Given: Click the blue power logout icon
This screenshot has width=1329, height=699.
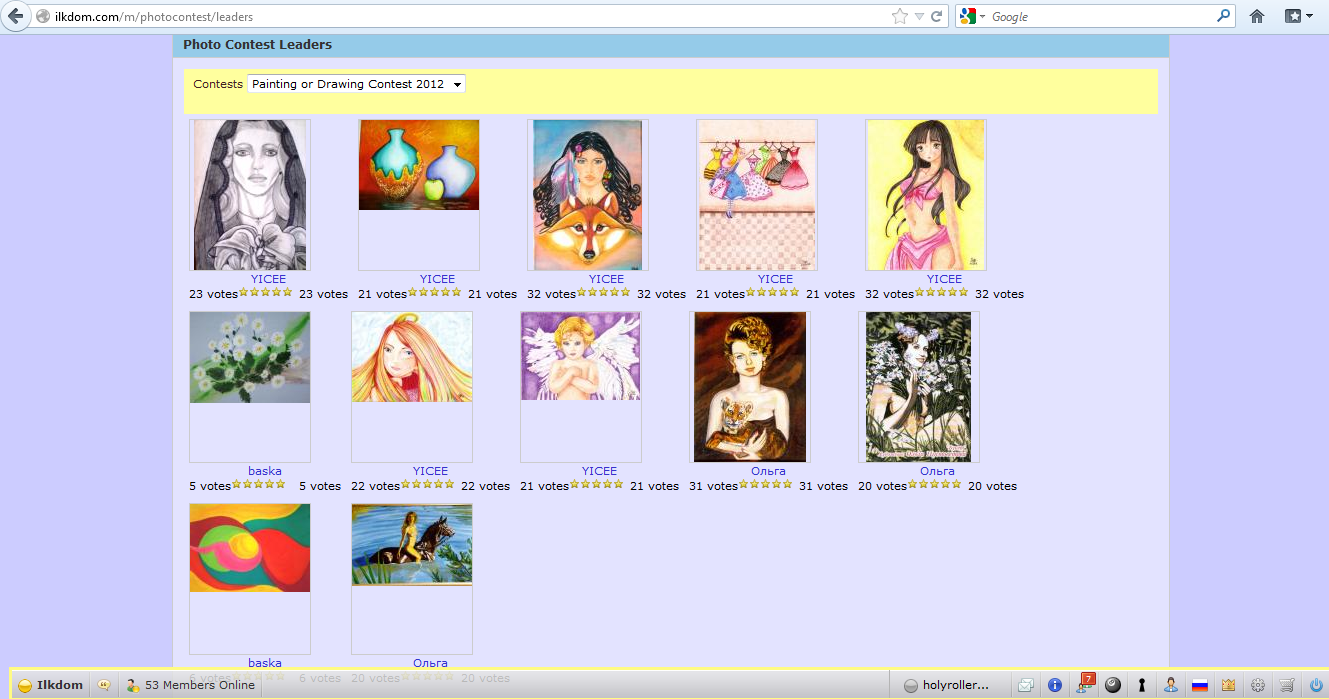Looking at the screenshot, I should click(1316, 685).
